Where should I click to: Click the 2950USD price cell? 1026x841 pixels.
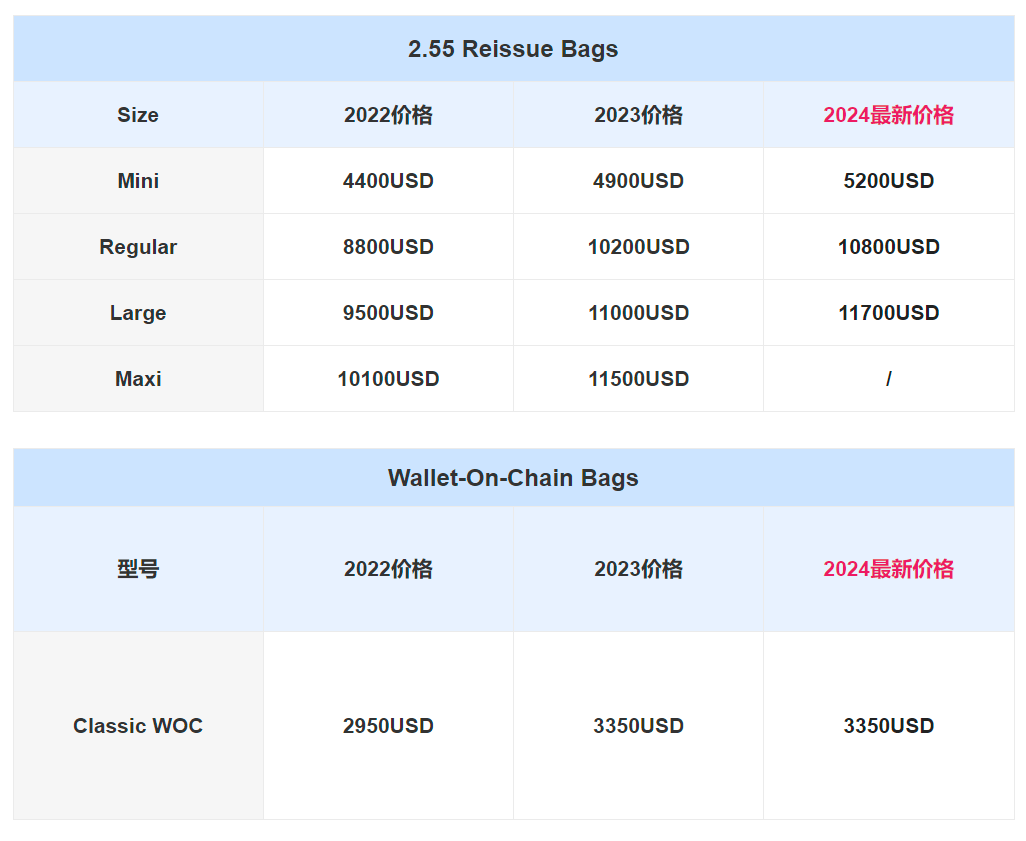point(388,726)
